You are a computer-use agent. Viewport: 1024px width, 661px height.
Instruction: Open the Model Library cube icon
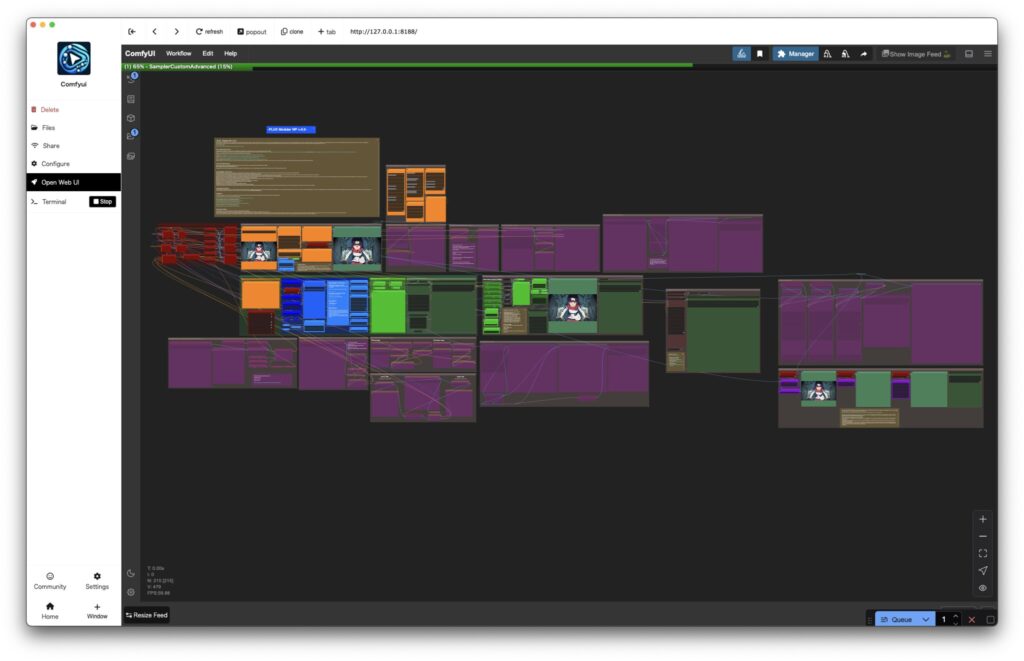click(x=131, y=118)
